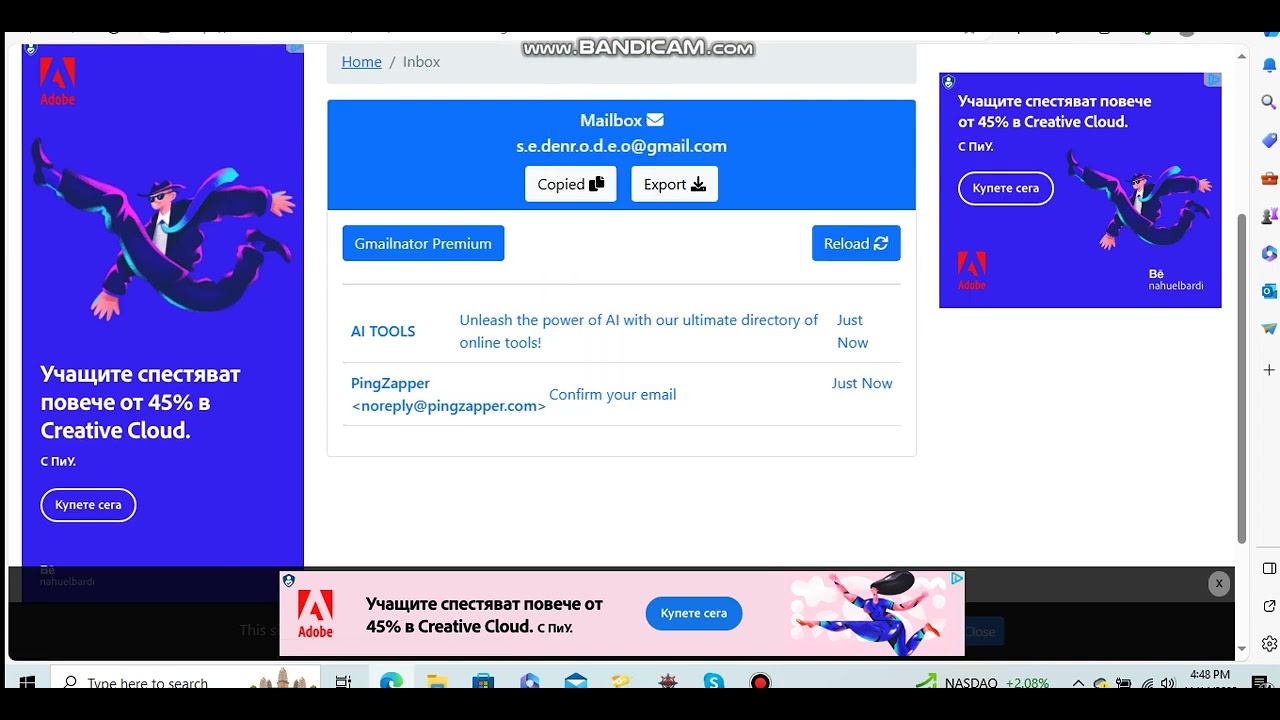Open Edge sidebar Outlook icon
The width and height of the screenshot is (1280, 720).
[x=1269, y=291]
